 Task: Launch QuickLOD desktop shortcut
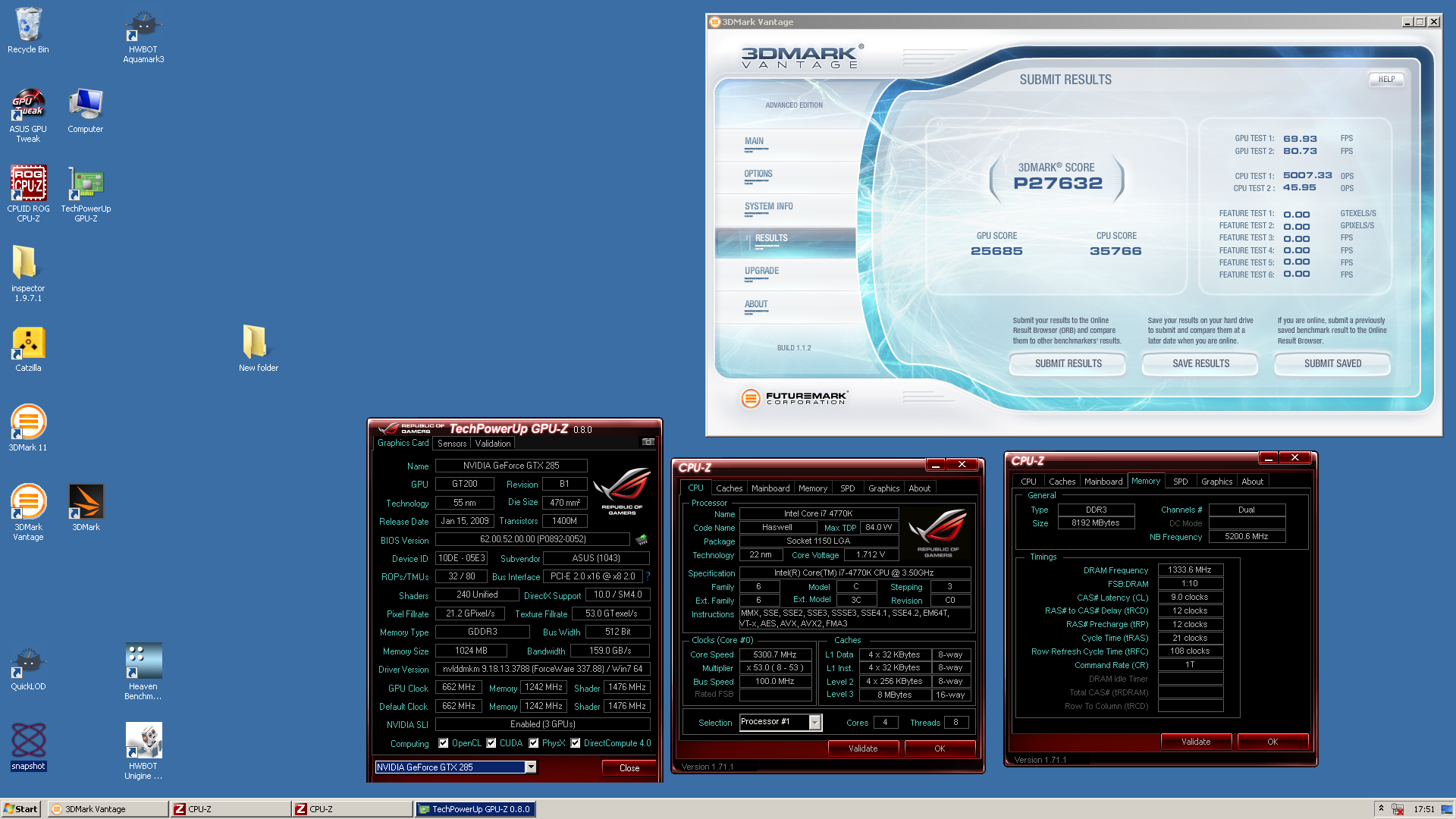point(28,668)
